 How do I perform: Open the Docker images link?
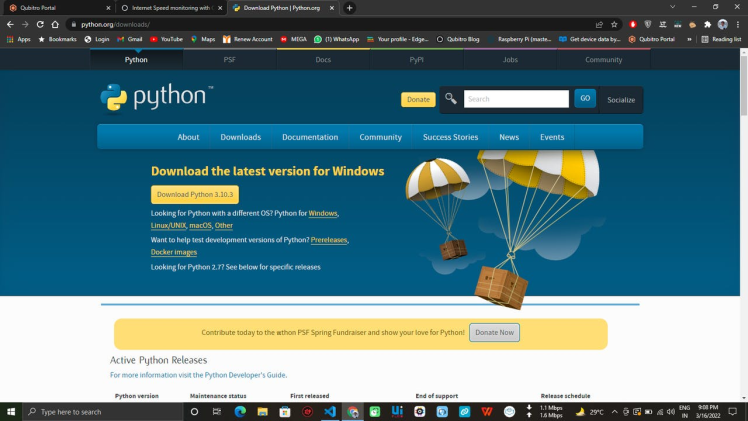[174, 252]
